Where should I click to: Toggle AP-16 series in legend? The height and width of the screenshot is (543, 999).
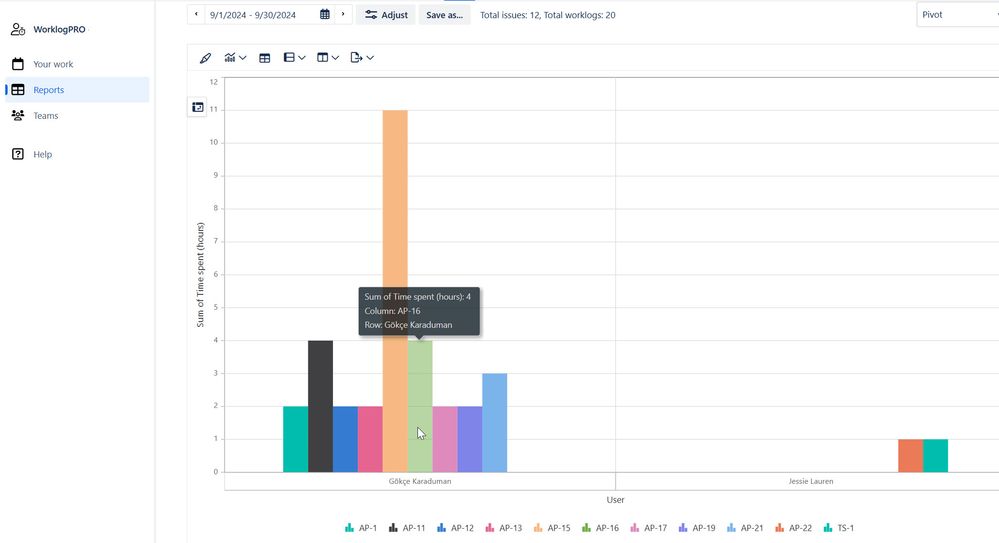click(x=601, y=528)
